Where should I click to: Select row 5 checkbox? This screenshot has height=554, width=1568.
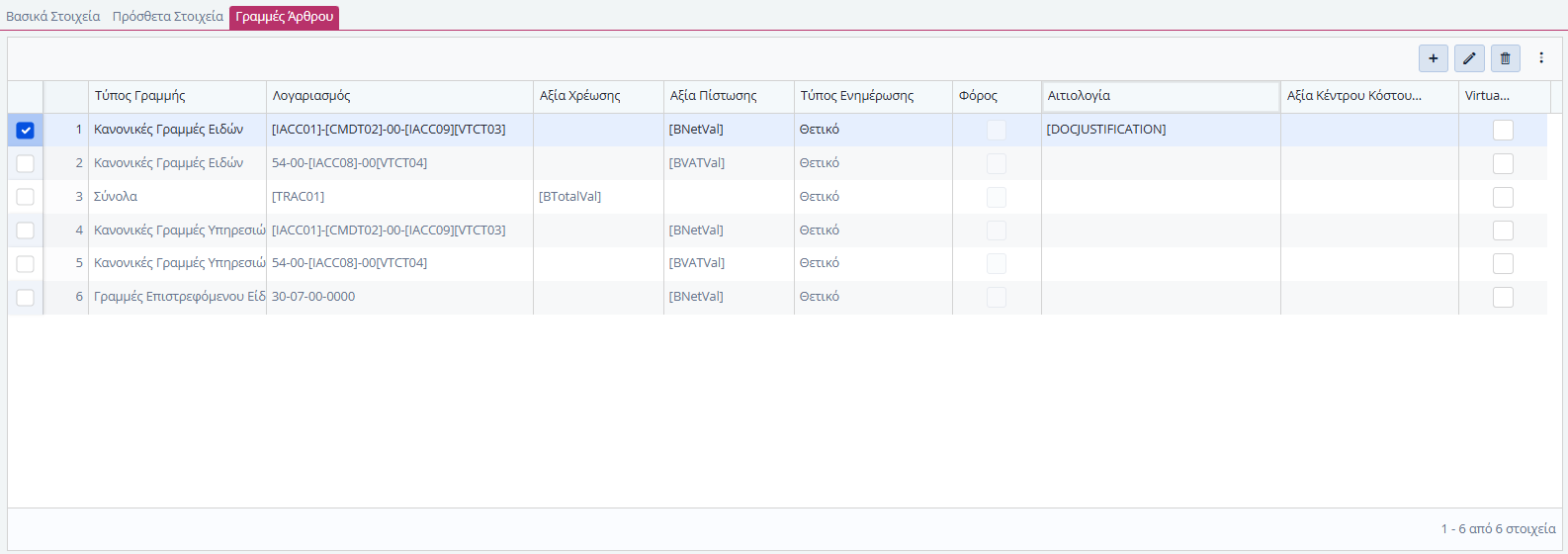pyautogui.click(x=26, y=264)
